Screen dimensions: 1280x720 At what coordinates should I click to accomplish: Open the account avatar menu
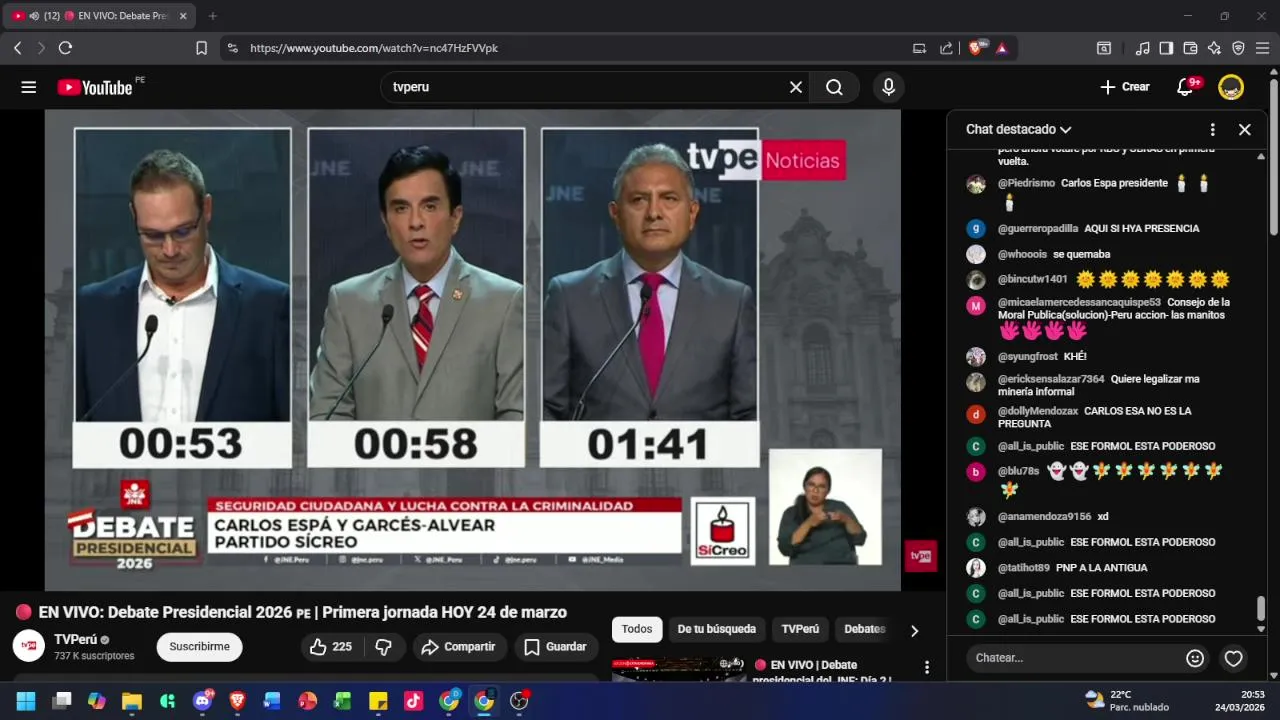click(1231, 87)
